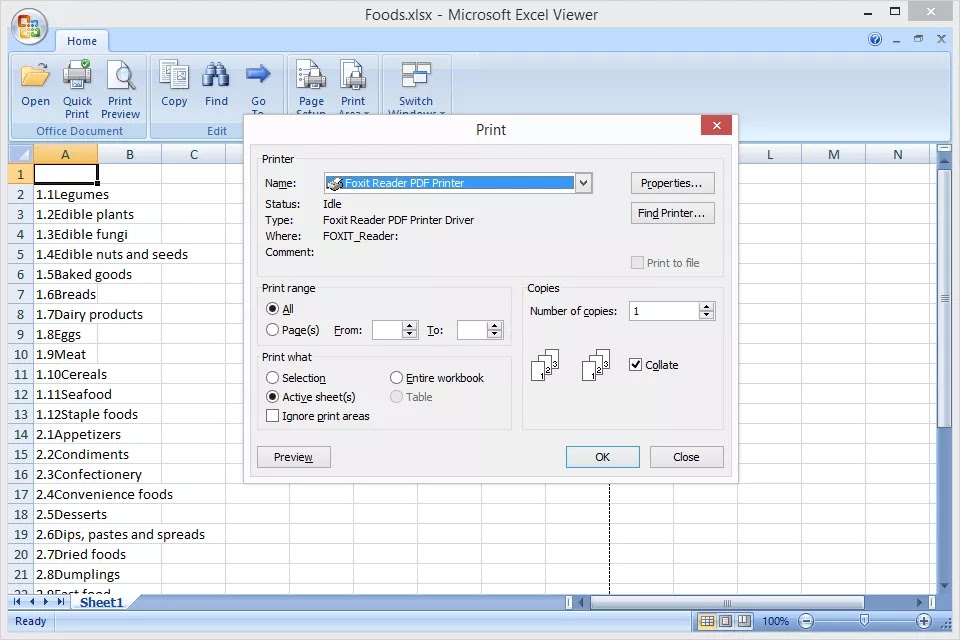Viewport: 960px width, 640px height.
Task: Switch to Page Layout view icon
Action: coord(726,621)
